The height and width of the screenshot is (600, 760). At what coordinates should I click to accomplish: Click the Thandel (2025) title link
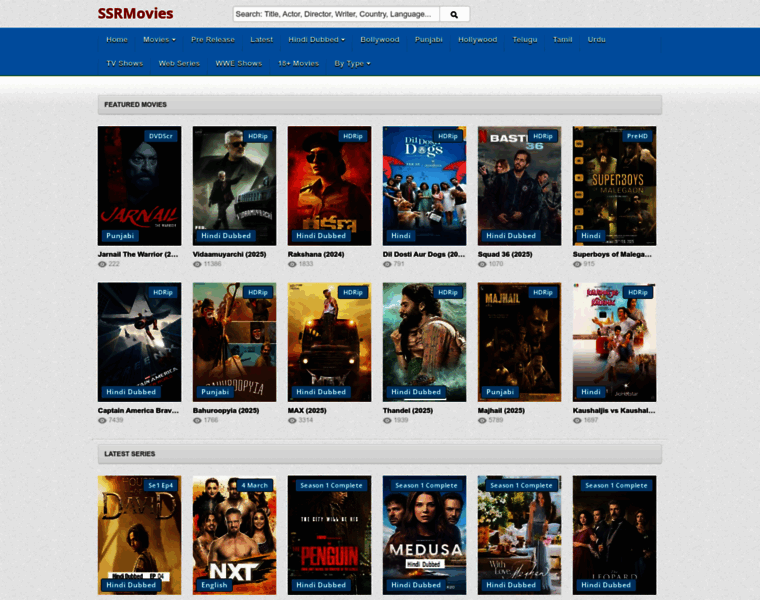pyautogui.click(x=408, y=411)
